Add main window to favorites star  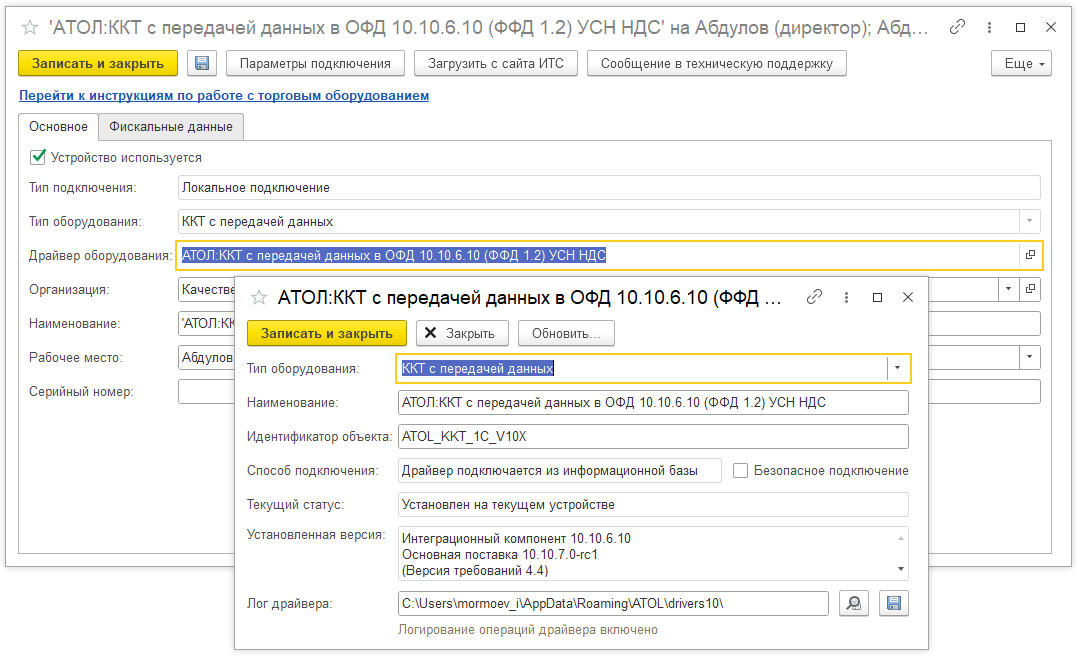point(30,28)
